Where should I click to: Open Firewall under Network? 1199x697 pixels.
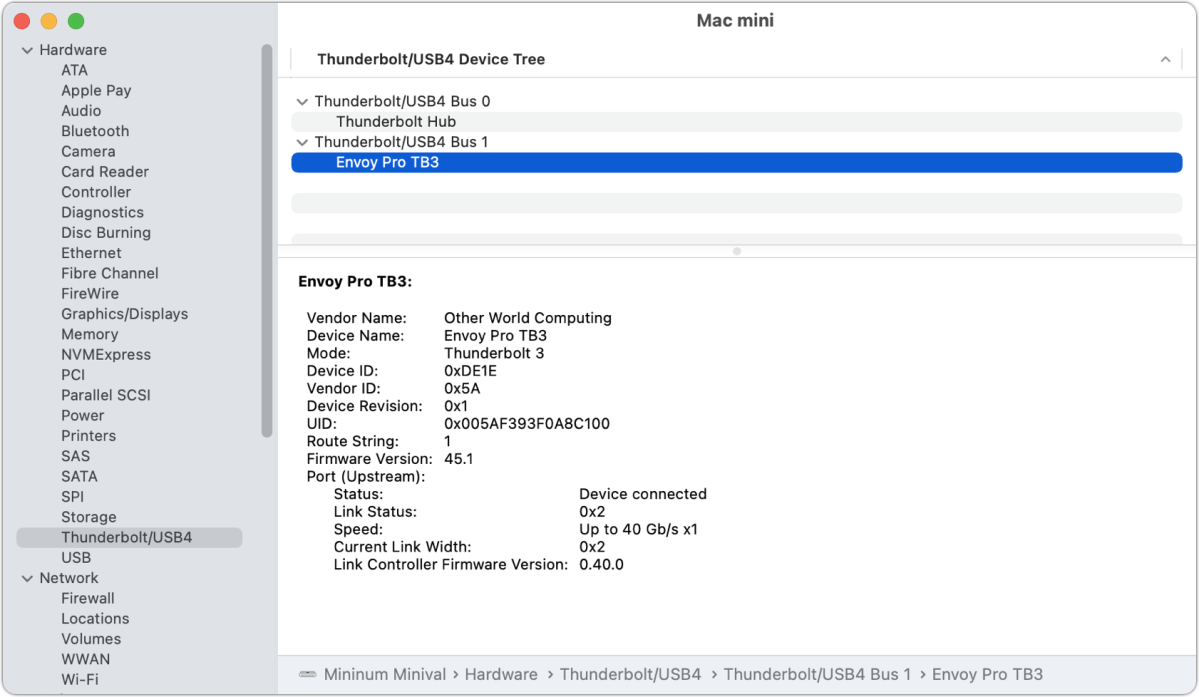[87, 598]
